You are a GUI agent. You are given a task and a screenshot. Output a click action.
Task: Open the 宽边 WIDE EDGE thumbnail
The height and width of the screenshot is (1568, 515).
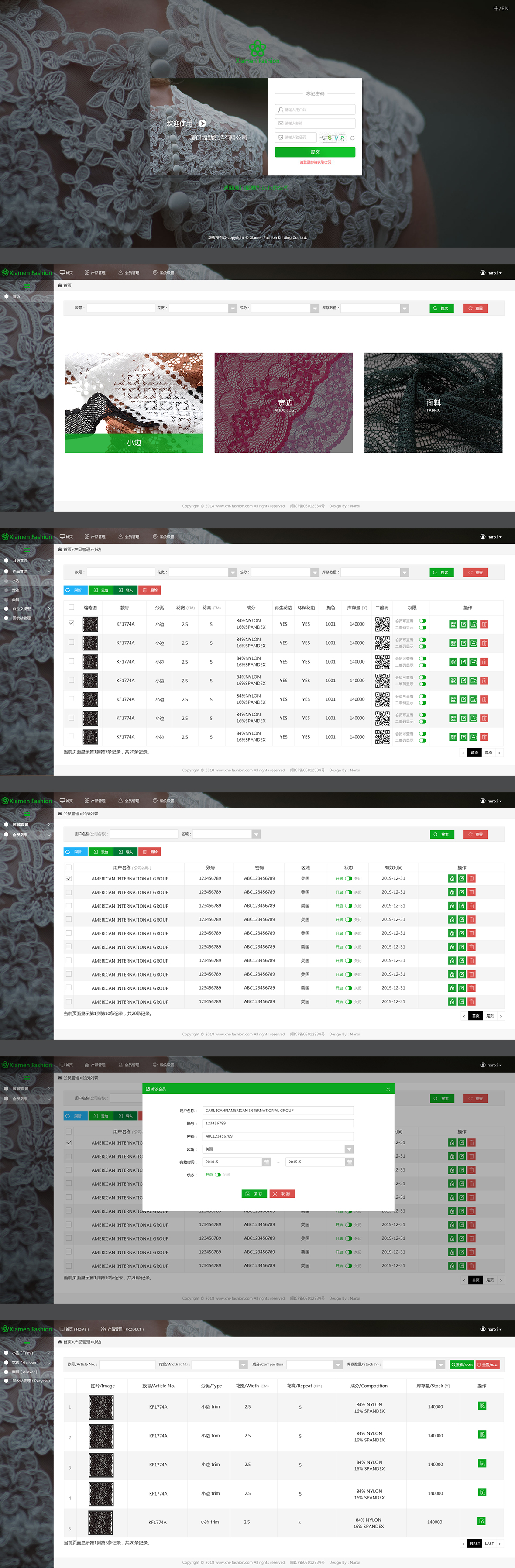tap(283, 402)
